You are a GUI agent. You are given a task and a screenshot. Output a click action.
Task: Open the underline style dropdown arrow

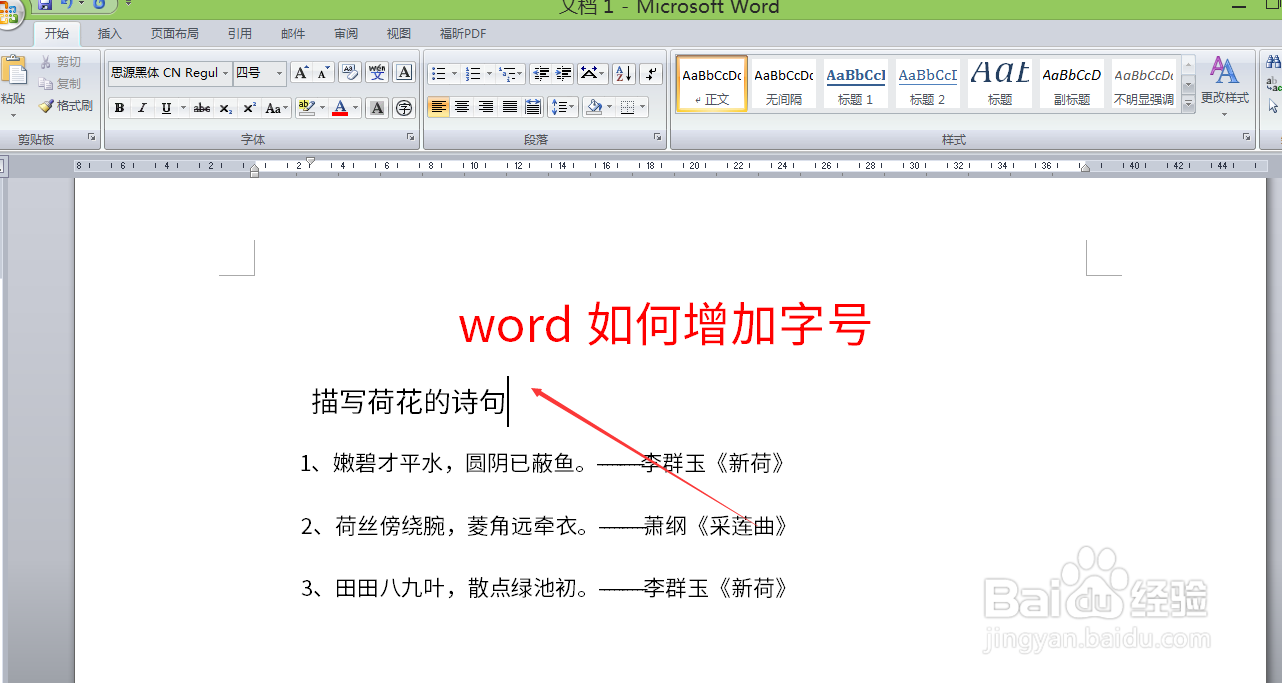(184, 108)
